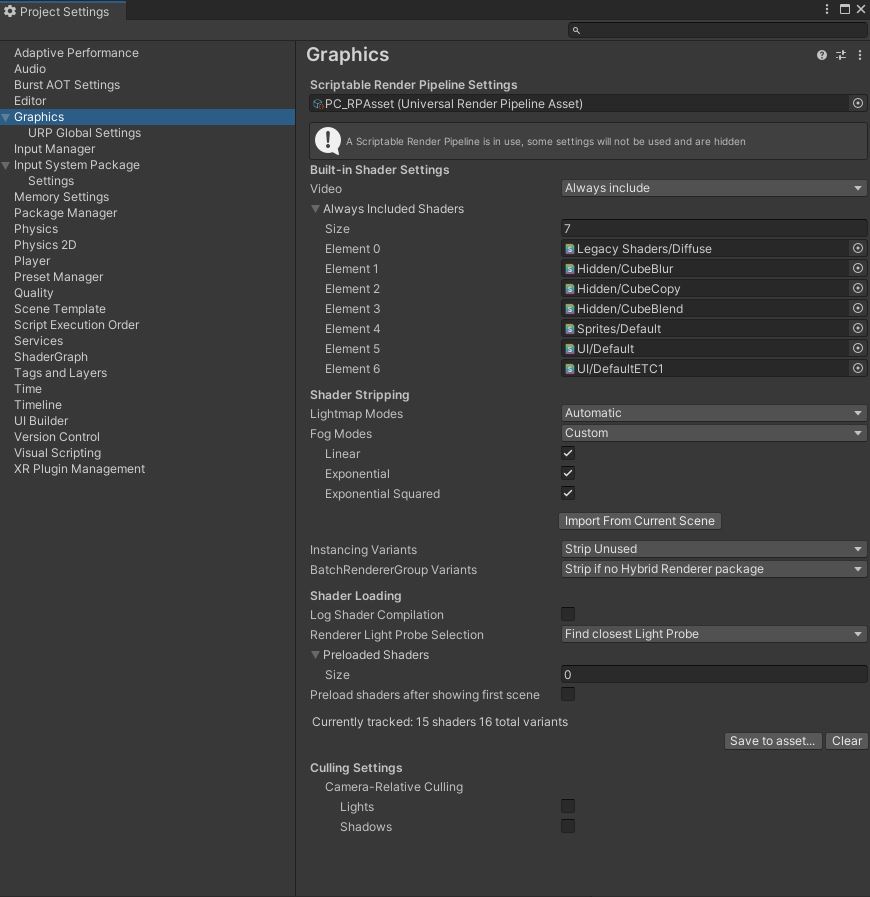Enable Log Shader Compilation checkbox
Screen dimensions: 870x897
[568, 614]
